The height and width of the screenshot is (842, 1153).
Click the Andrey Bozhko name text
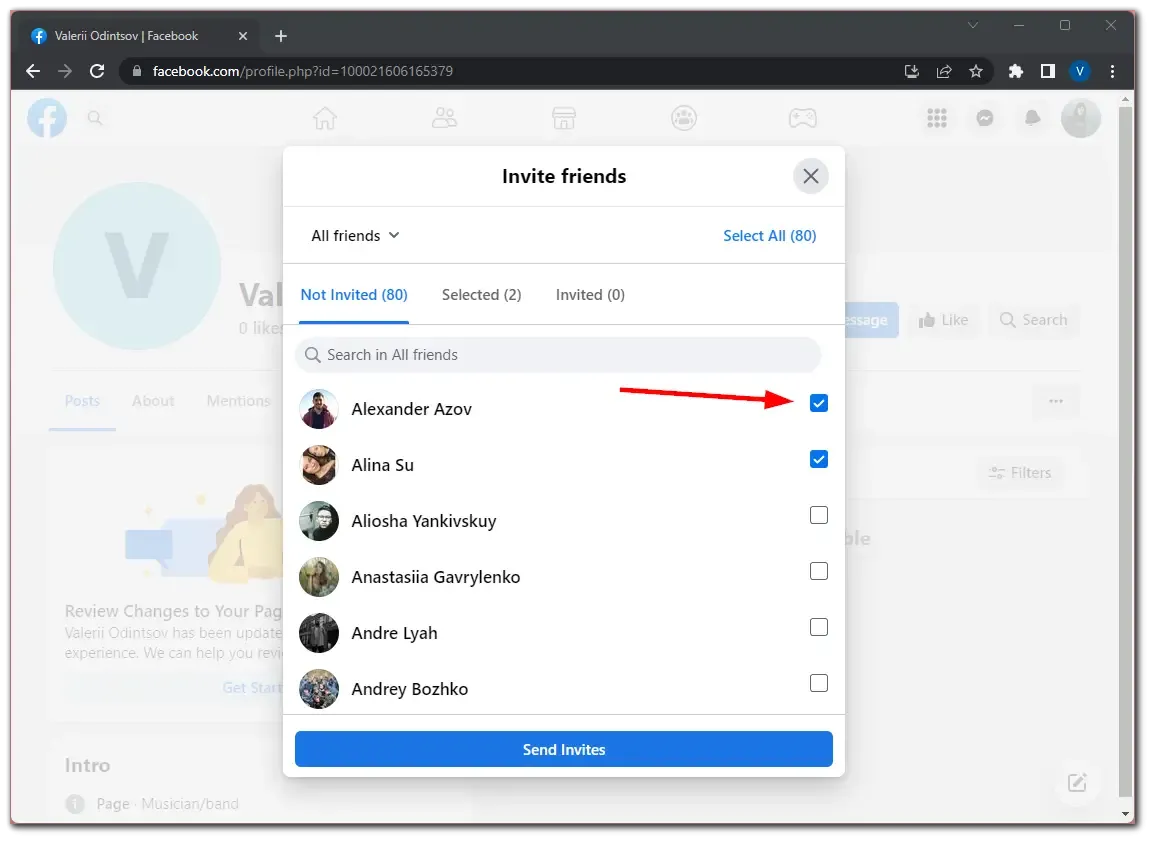tap(410, 689)
